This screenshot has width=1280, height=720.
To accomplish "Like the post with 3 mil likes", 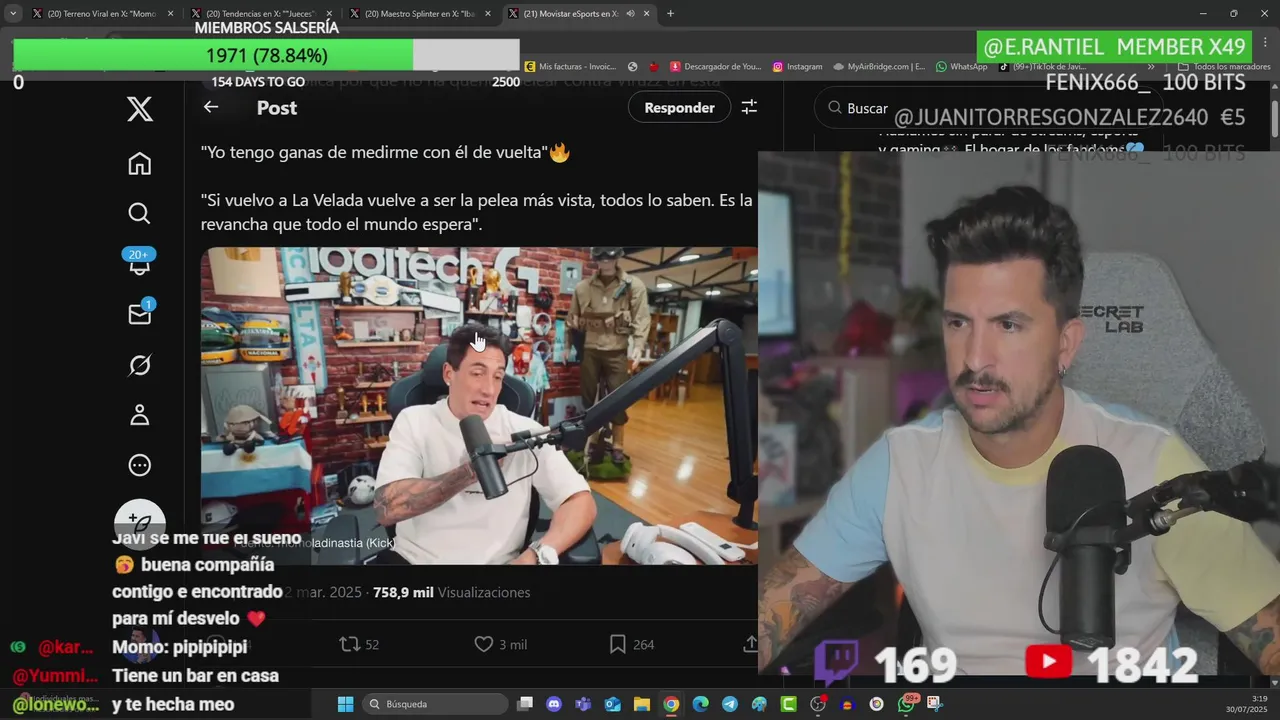I will (484, 644).
